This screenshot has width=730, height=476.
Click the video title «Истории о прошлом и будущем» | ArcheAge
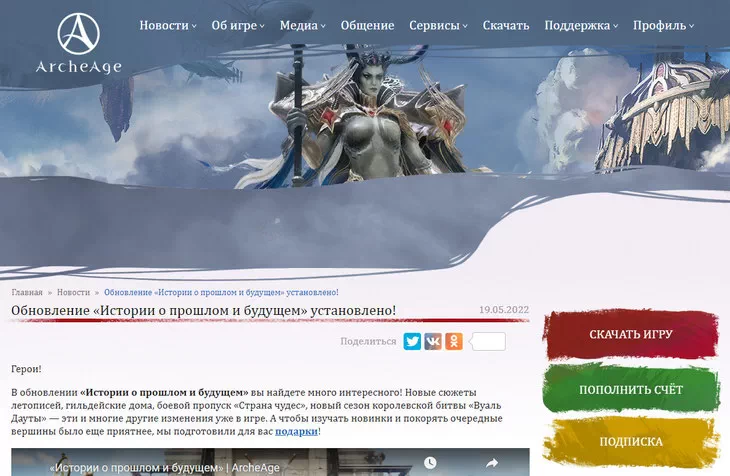pyautogui.click(x=164, y=467)
